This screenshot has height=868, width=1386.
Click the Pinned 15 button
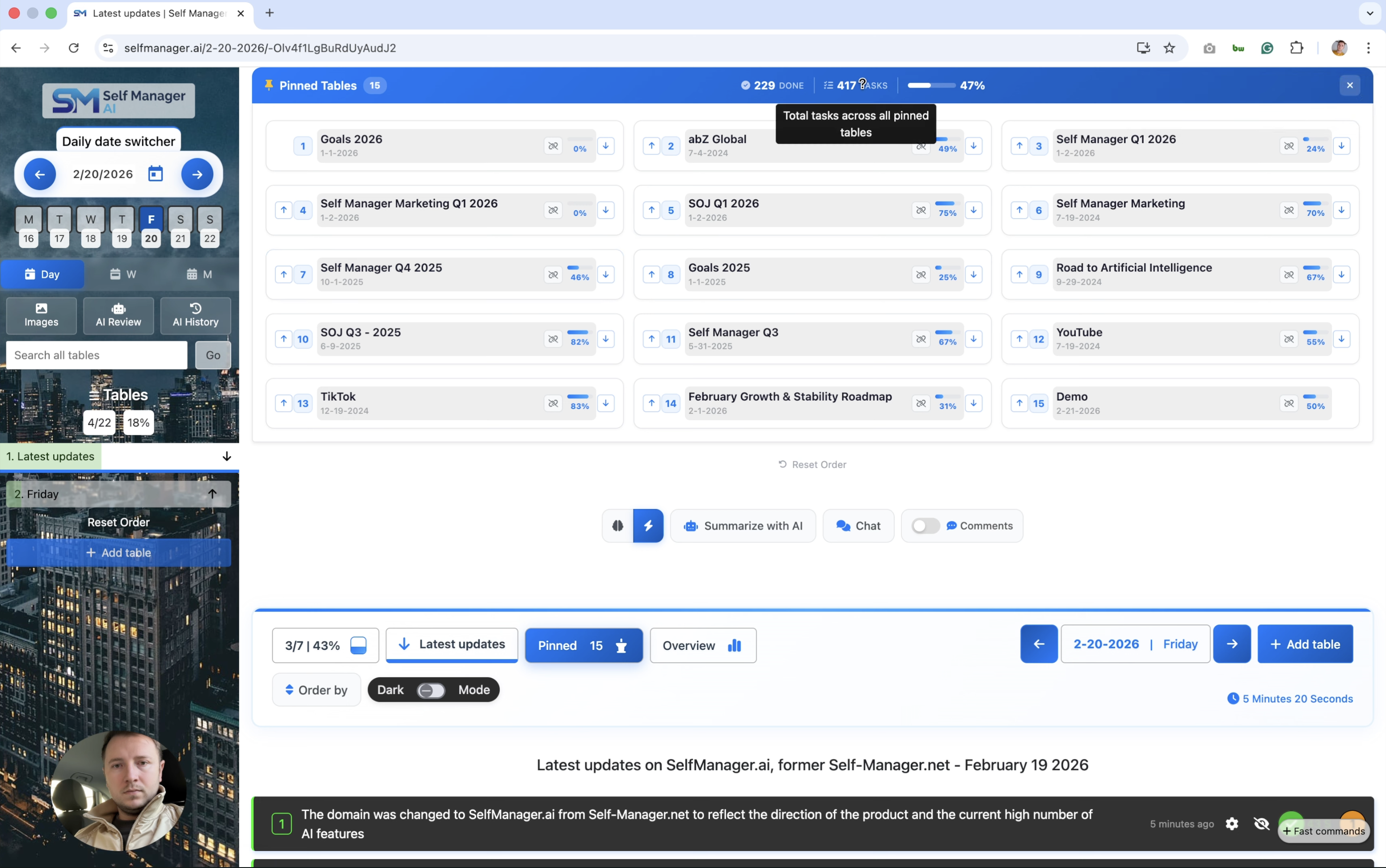coord(583,645)
